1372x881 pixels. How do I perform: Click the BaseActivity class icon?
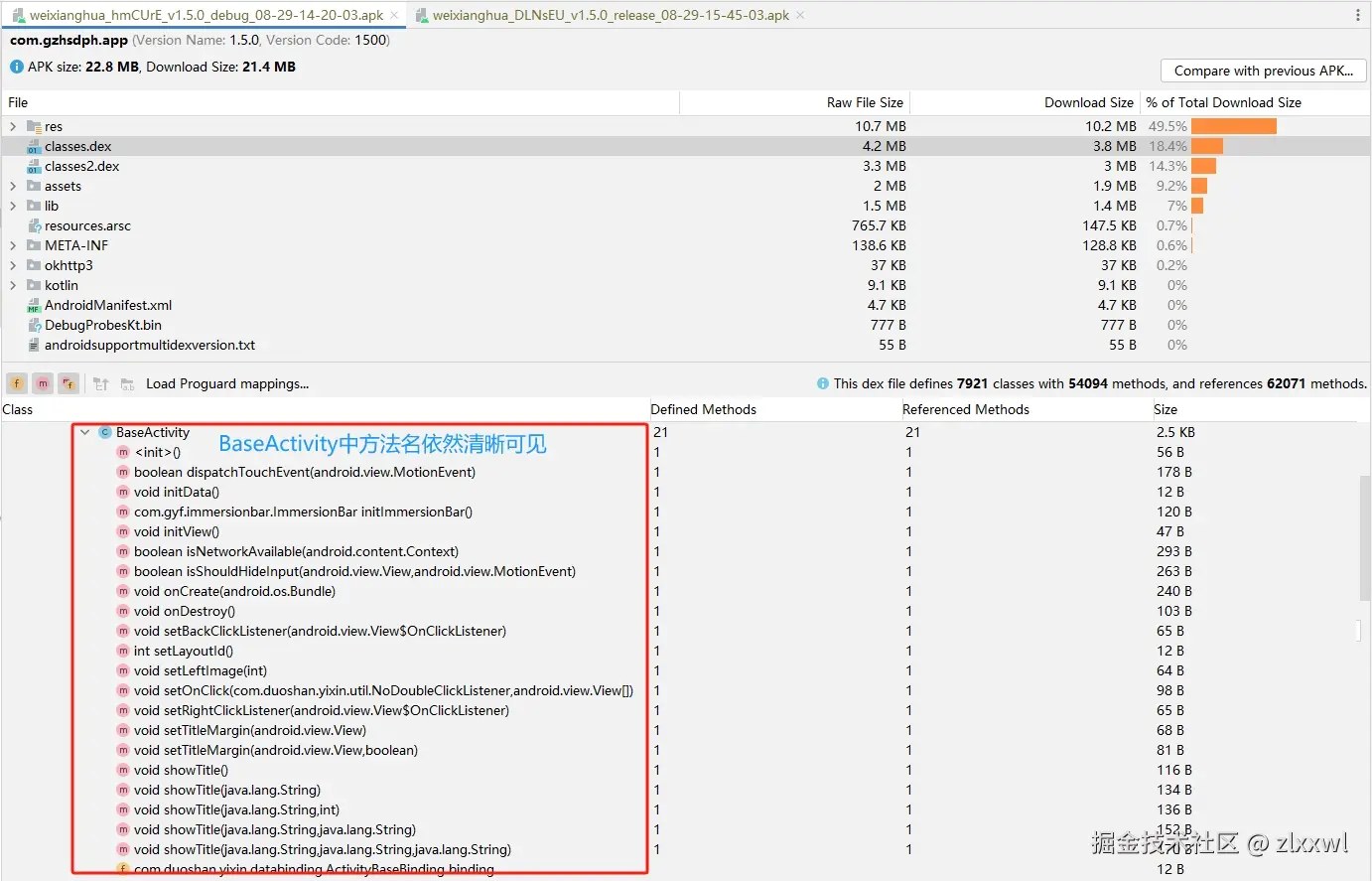105,432
